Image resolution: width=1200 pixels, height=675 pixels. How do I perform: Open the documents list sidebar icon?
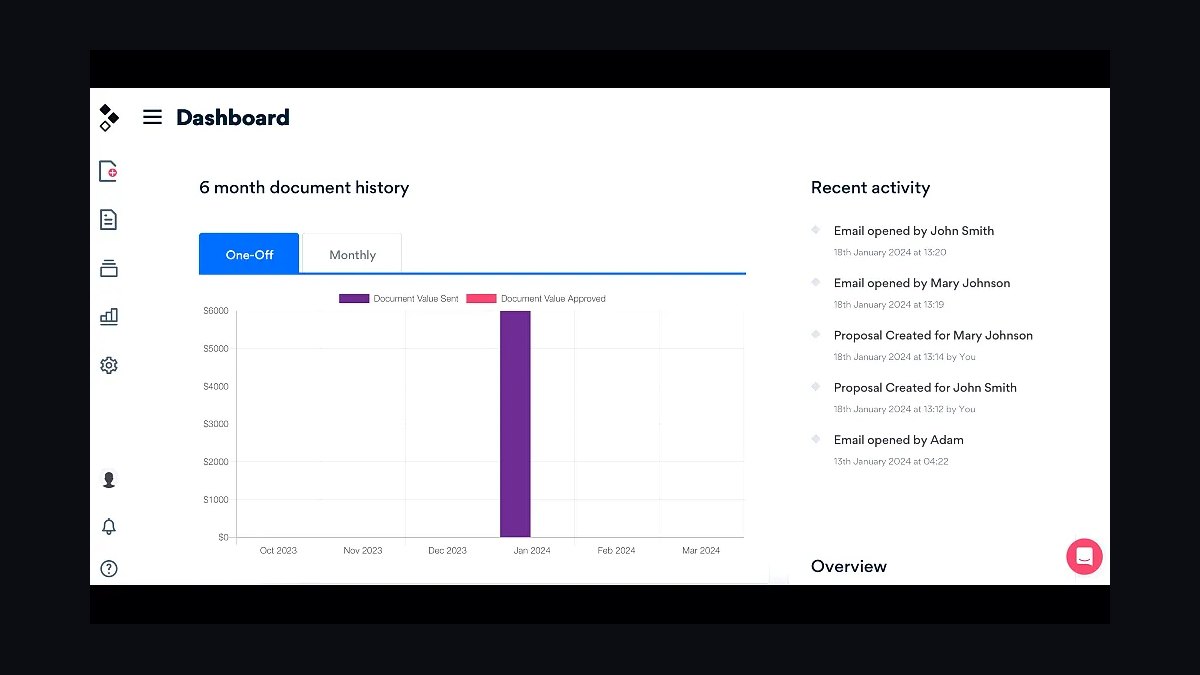[109, 219]
